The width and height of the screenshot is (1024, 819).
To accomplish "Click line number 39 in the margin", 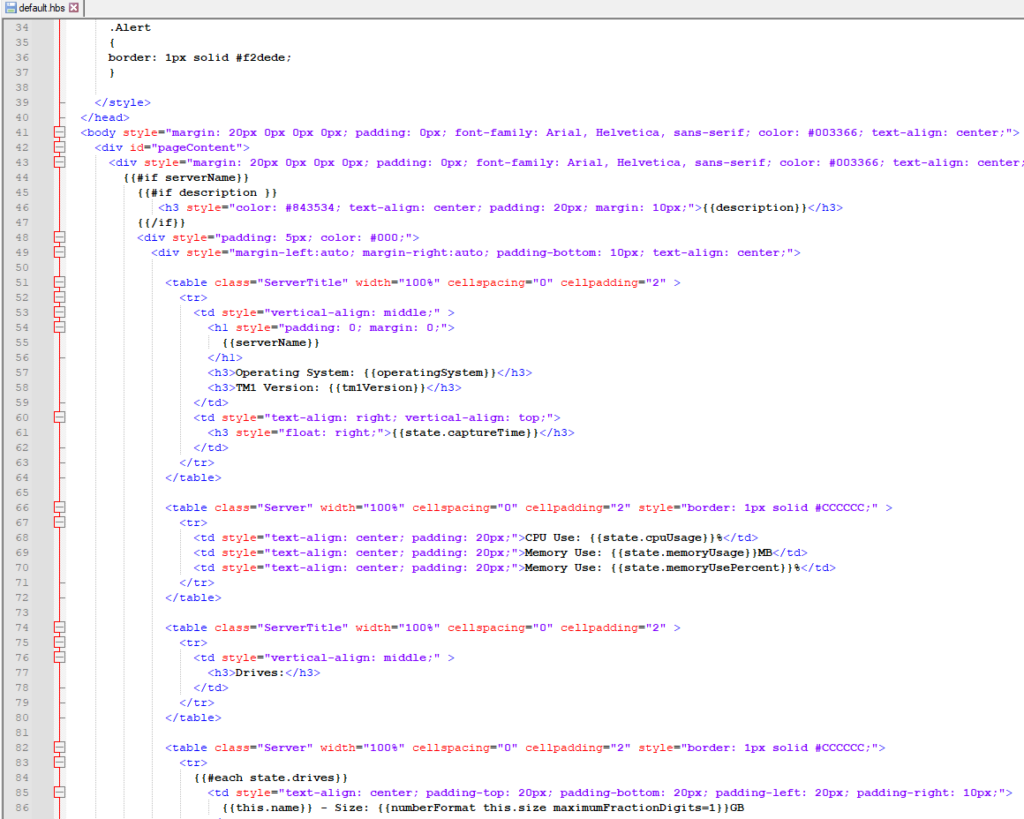I will pos(22,102).
